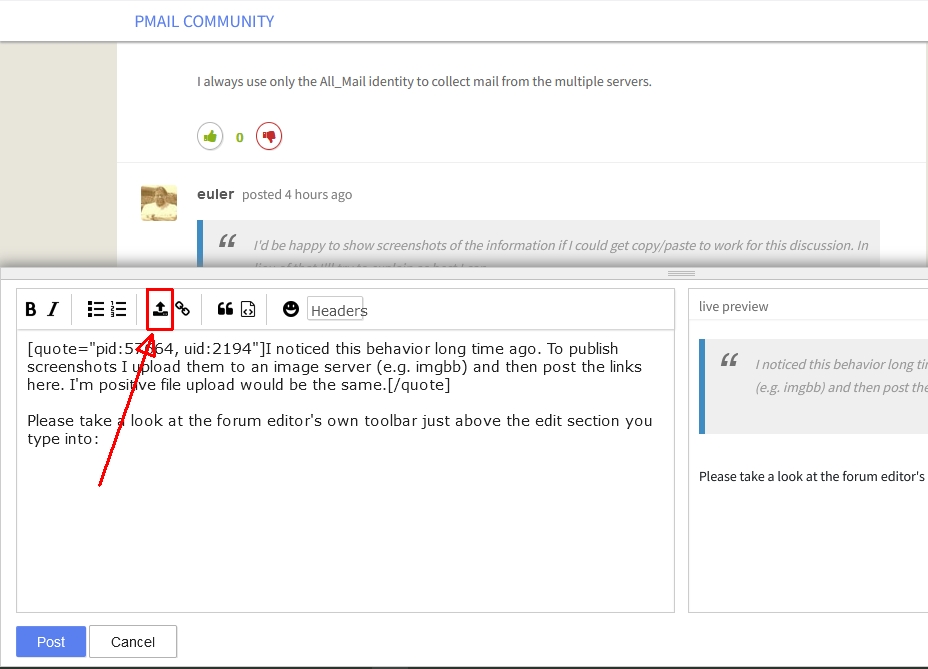The height and width of the screenshot is (669, 928).
Task: Click inside the reply text area
Action: [x=345, y=520]
